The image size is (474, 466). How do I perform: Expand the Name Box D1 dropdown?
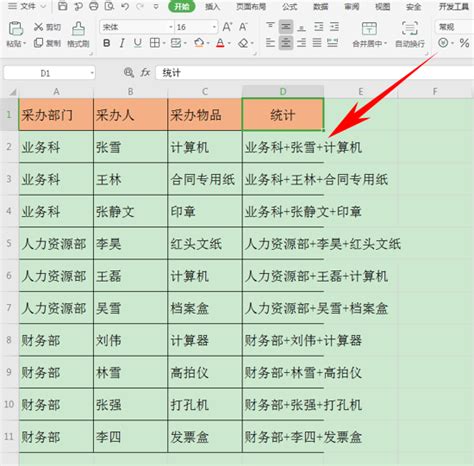(92, 73)
